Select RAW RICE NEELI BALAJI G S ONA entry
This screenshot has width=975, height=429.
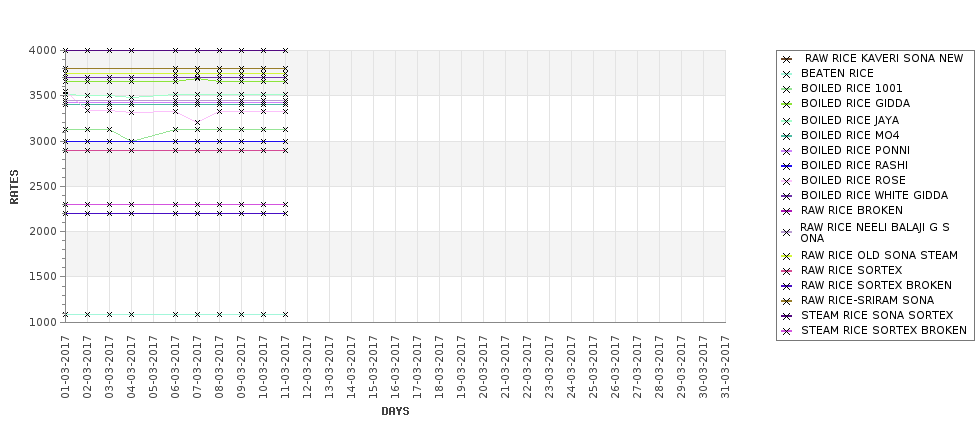[874, 233]
